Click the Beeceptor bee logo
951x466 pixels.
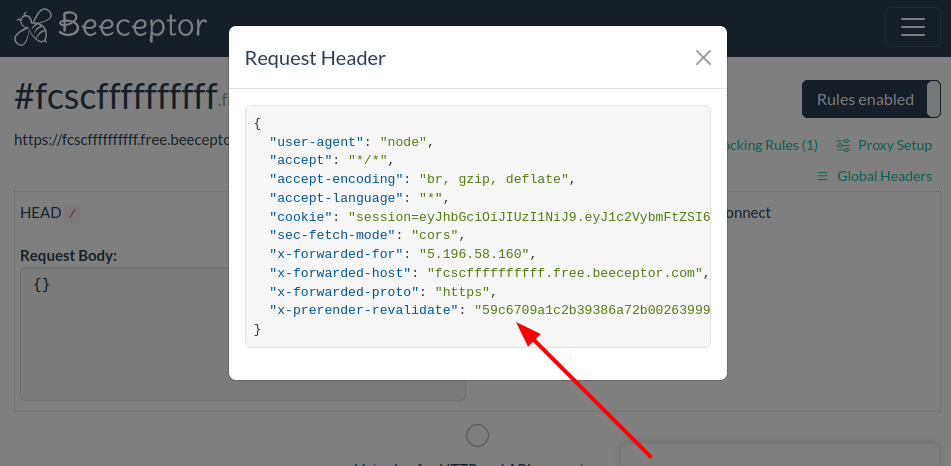[33, 27]
